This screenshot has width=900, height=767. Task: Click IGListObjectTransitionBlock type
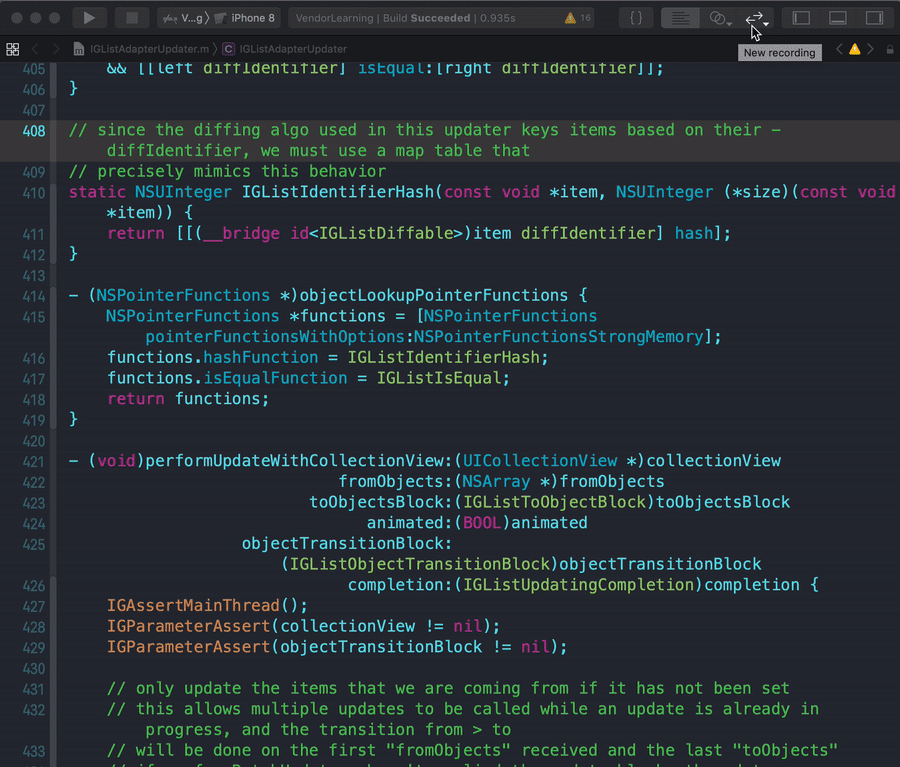point(418,564)
